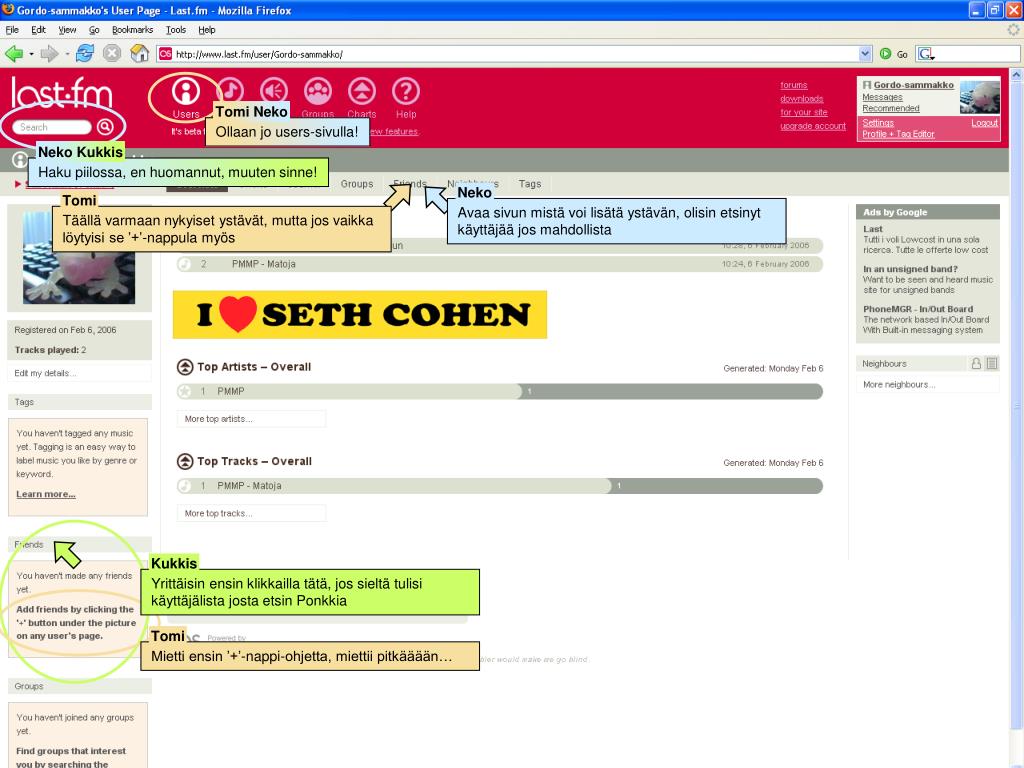This screenshot has width=1024, height=768.
Task: Open the View menu
Action: coord(67,30)
